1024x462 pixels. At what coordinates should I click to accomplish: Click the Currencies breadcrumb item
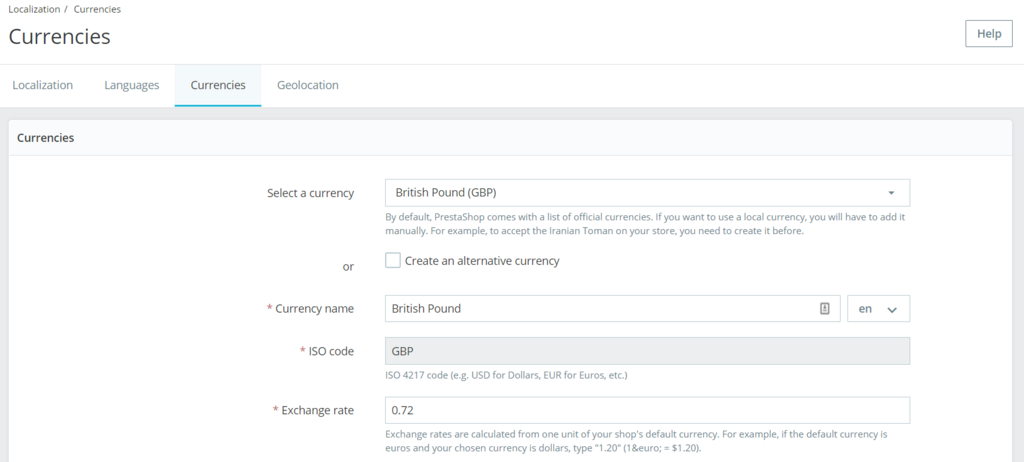[97, 9]
